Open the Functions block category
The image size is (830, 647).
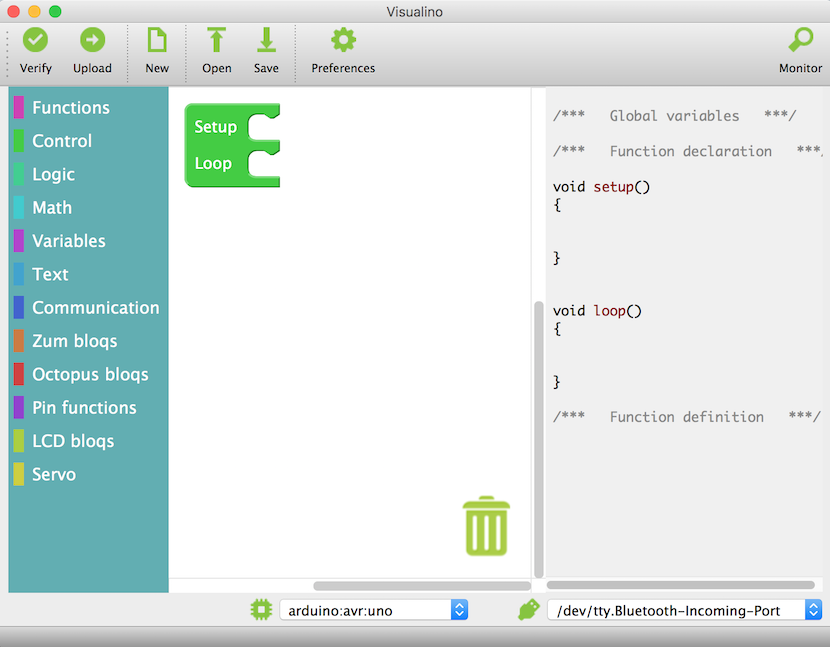tap(70, 108)
